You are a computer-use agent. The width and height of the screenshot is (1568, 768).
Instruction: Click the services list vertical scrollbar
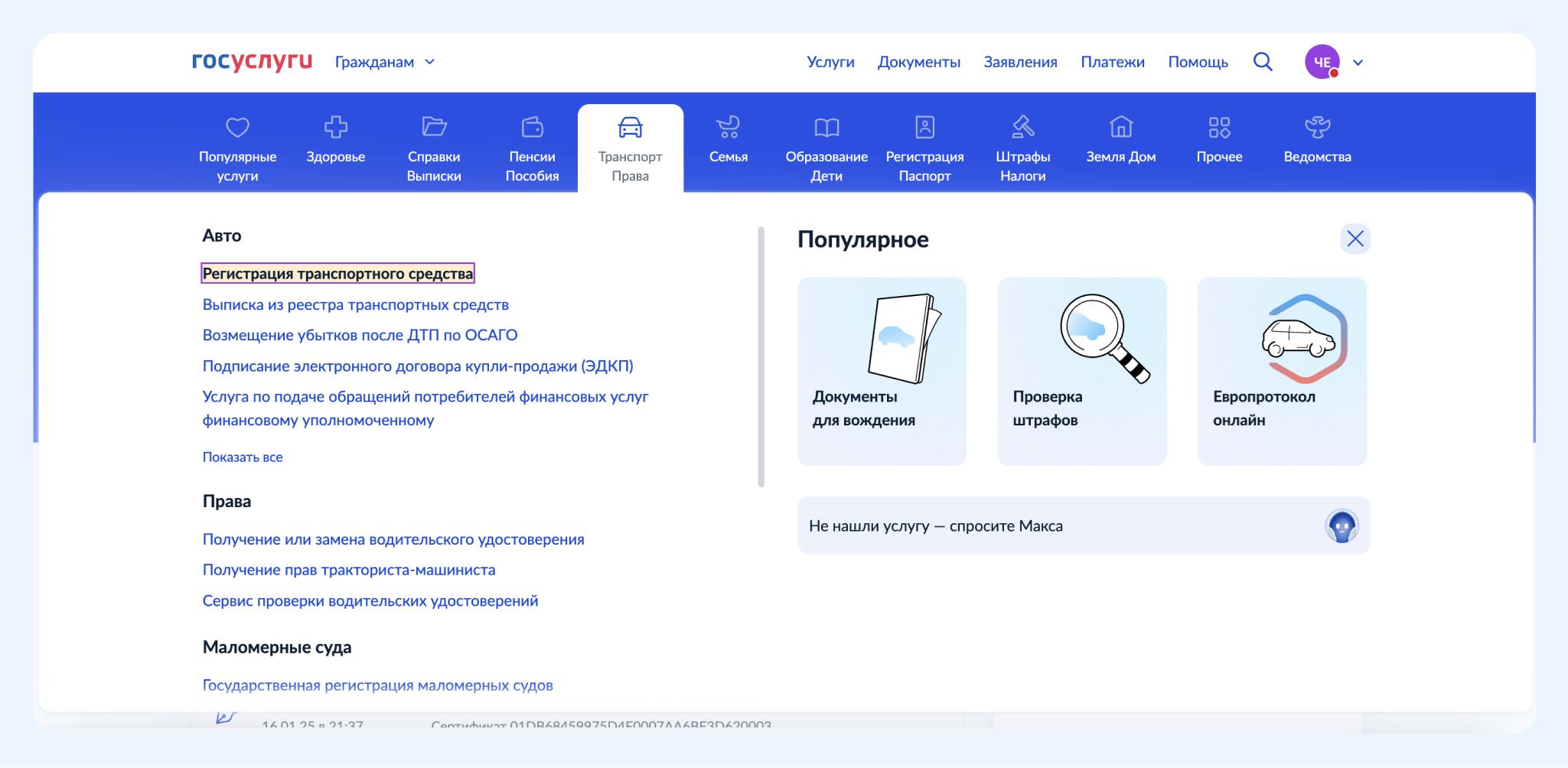[x=761, y=356]
